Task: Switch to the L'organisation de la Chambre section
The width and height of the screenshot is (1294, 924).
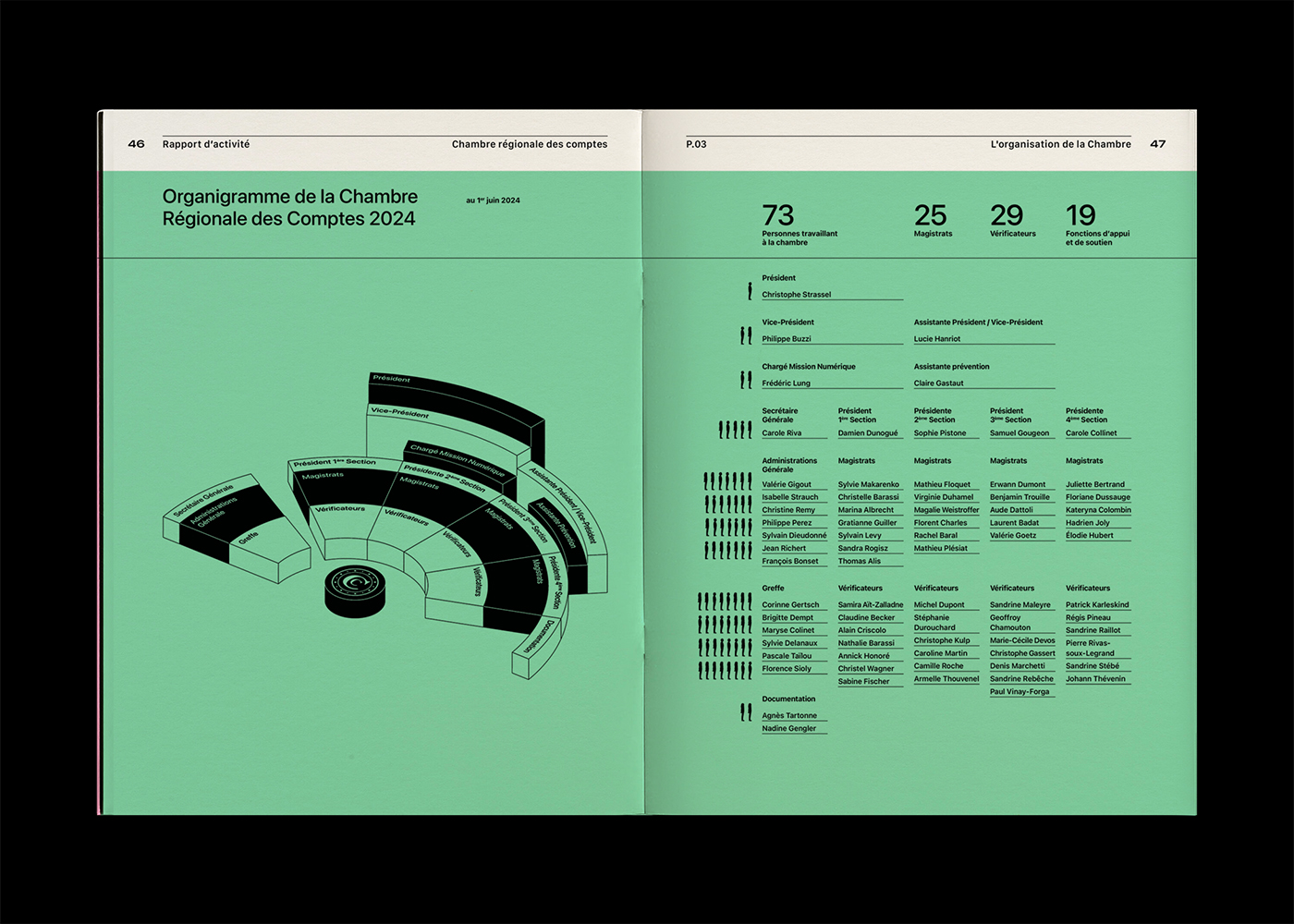Action: click(1061, 144)
